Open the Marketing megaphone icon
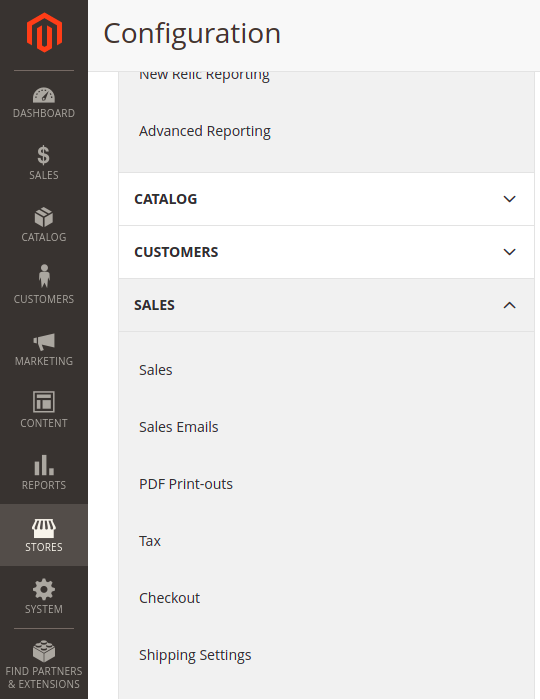The width and height of the screenshot is (540, 700). click(x=44, y=342)
